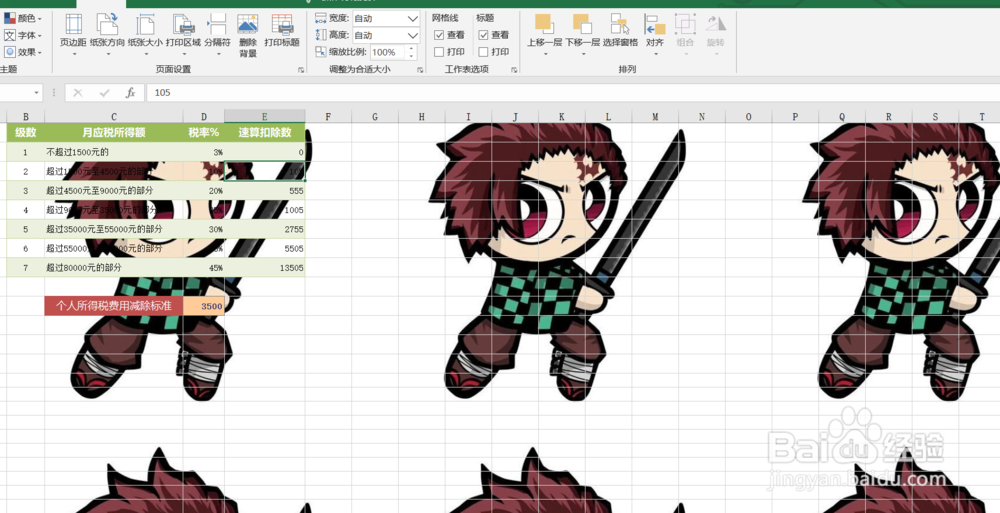Screen dimensions: 1000x513
Task: Click the 下移一层 send backward icon
Action: pyautogui.click(x=582, y=24)
